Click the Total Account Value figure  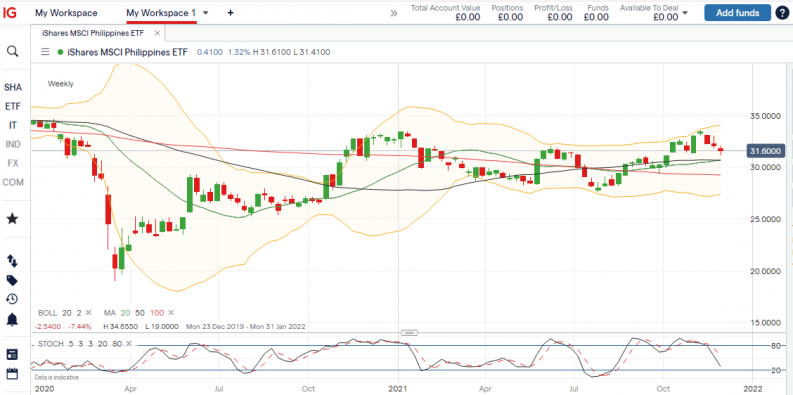pyautogui.click(x=467, y=17)
